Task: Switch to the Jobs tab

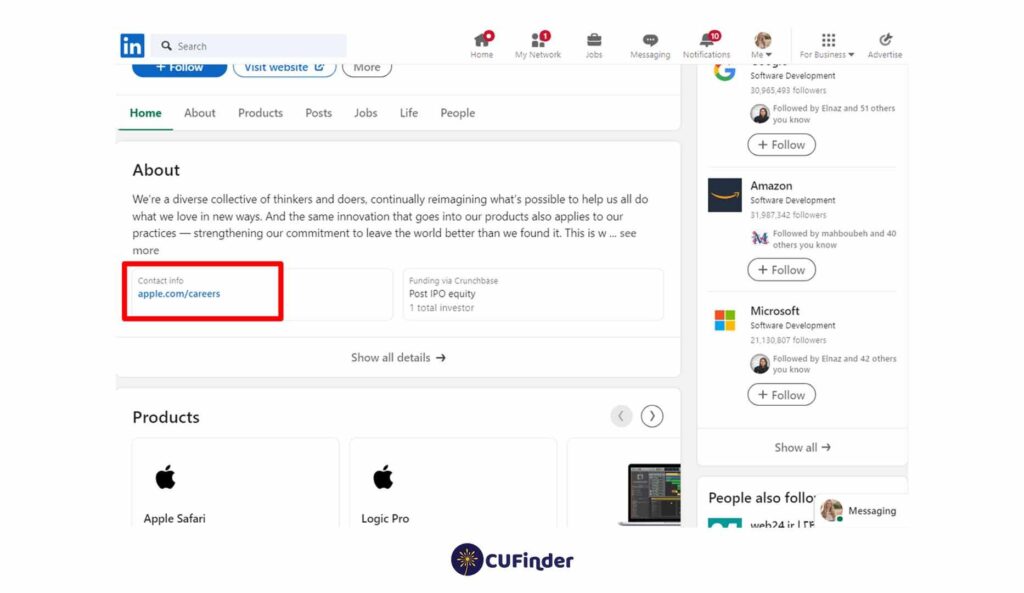Action: point(365,113)
